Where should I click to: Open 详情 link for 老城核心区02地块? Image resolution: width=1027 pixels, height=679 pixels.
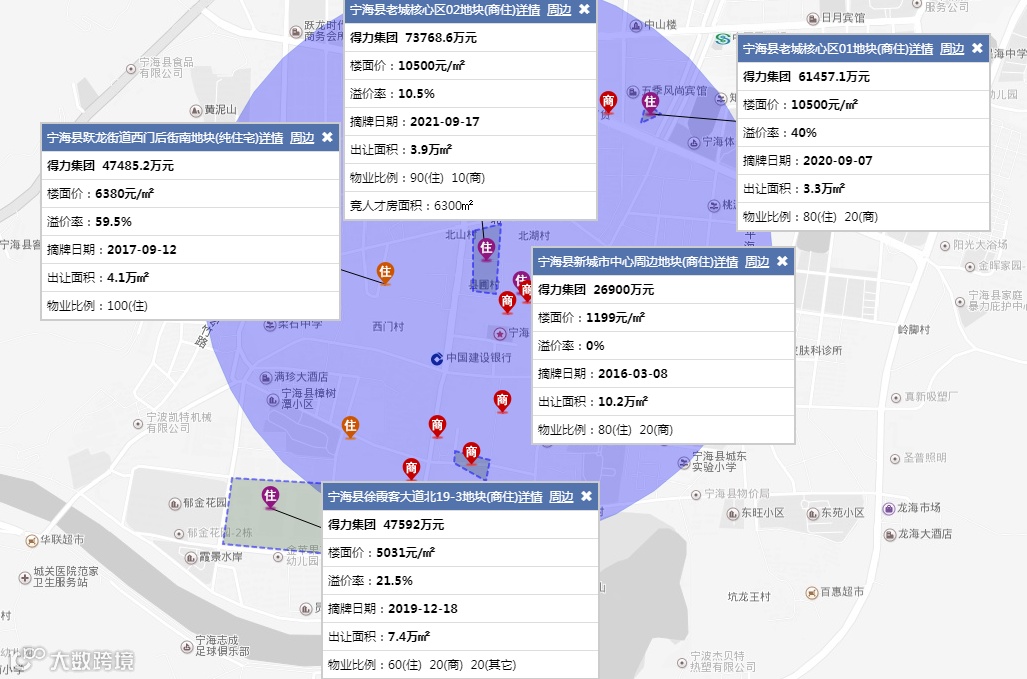[529, 10]
